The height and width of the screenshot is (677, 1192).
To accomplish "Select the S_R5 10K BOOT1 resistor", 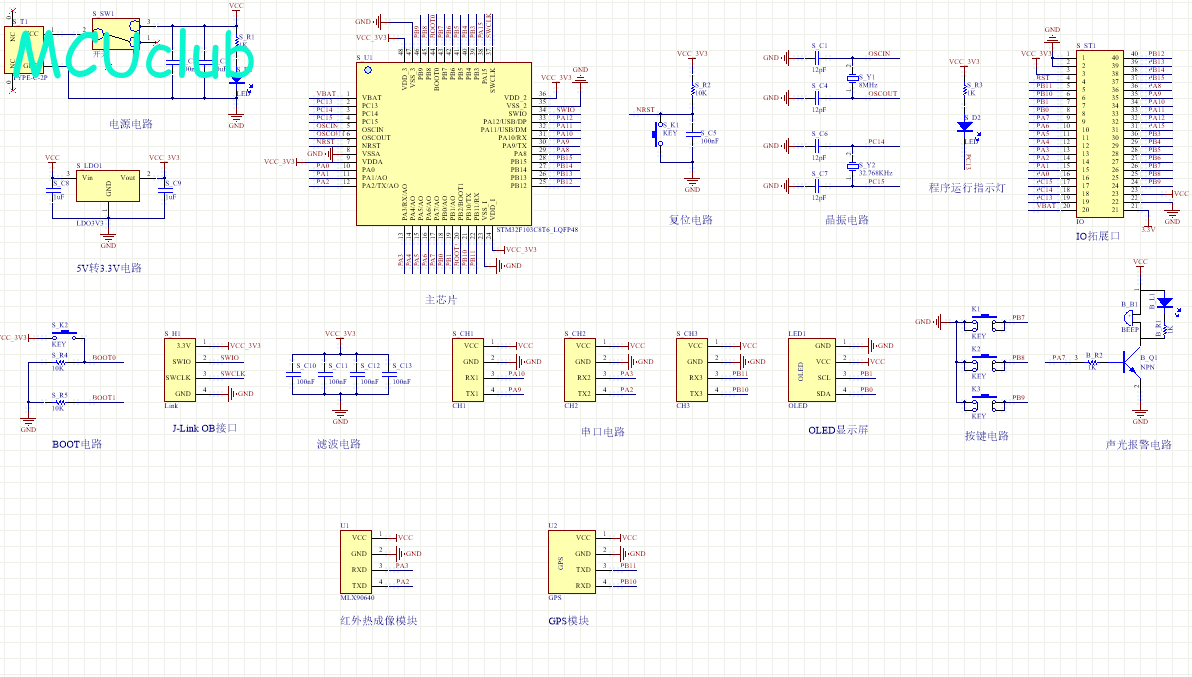I will (60, 403).
